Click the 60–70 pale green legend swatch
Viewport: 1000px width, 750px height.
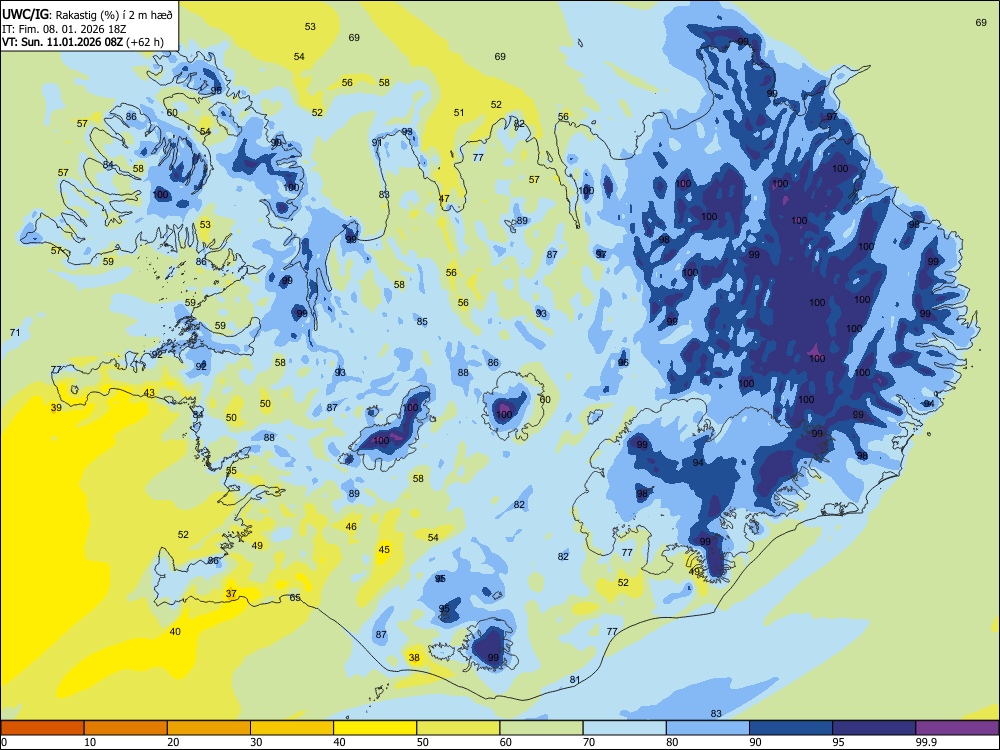(x=541, y=728)
